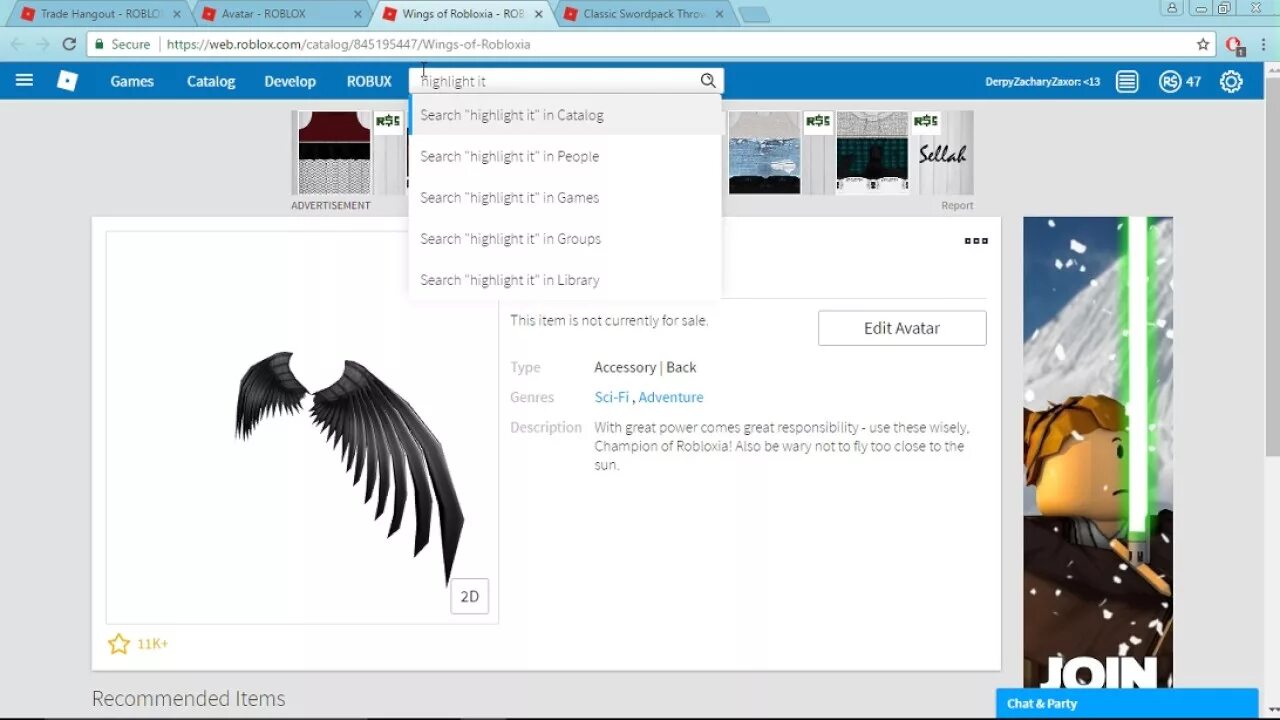
Task: Reload the page with browser refresh
Action: pyautogui.click(x=69, y=44)
